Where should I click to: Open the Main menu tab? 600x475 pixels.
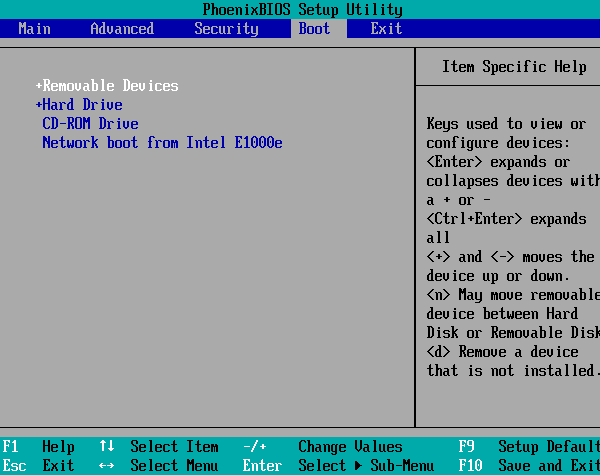click(x=34, y=29)
